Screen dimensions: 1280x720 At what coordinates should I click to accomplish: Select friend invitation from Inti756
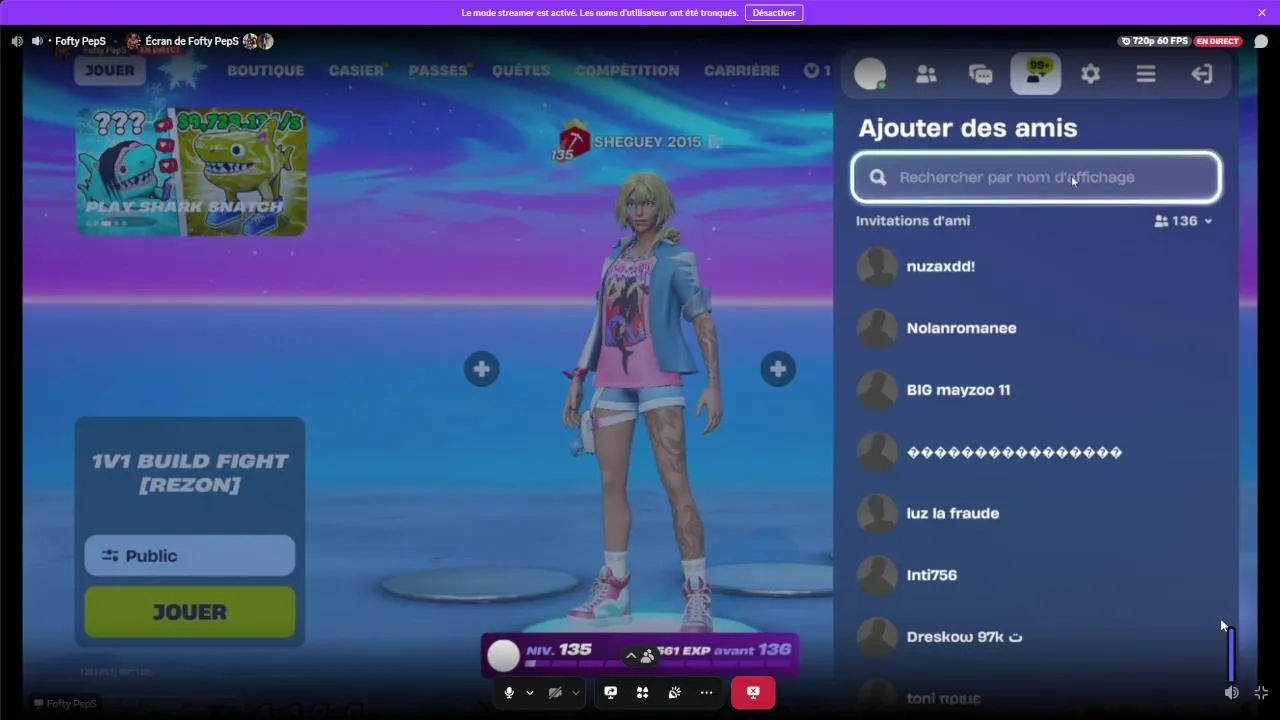coord(1036,575)
